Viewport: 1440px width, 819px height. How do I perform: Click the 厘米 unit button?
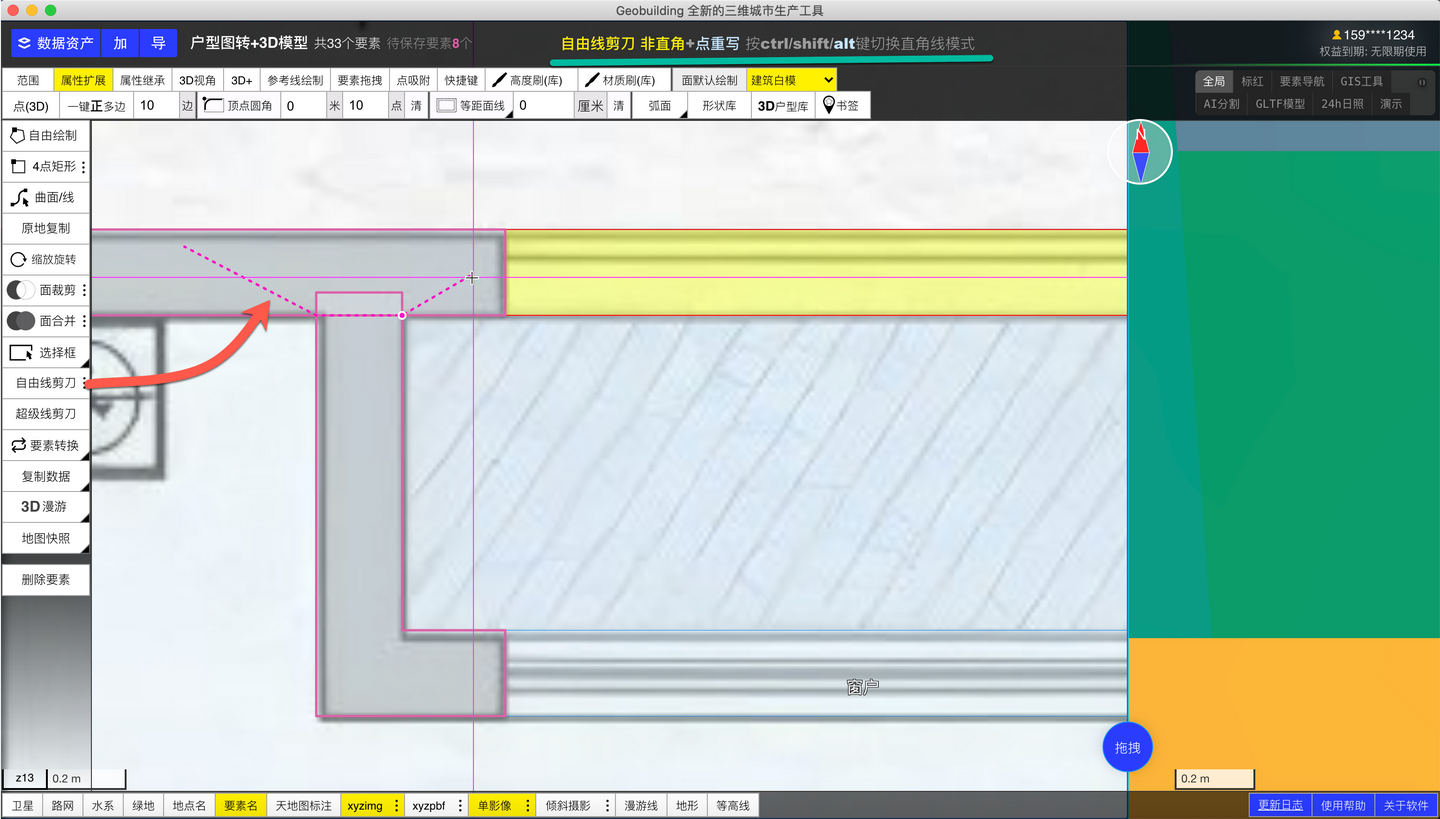pyautogui.click(x=590, y=105)
